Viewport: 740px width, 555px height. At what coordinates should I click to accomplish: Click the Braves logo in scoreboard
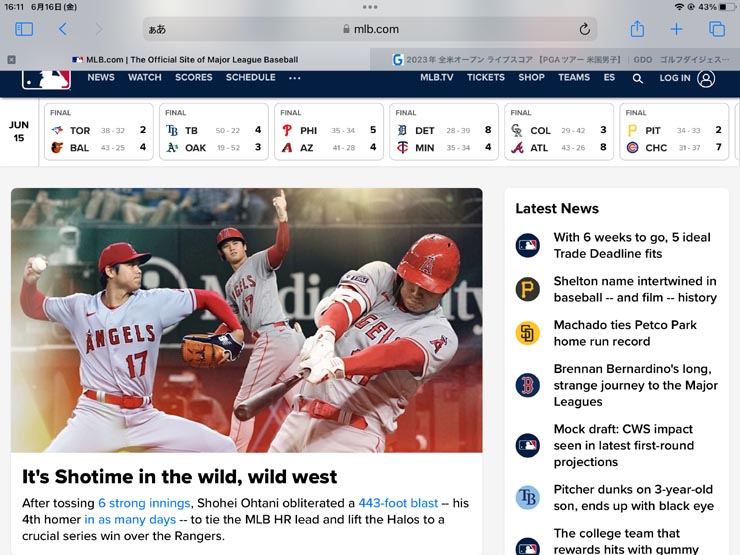(x=517, y=148)
